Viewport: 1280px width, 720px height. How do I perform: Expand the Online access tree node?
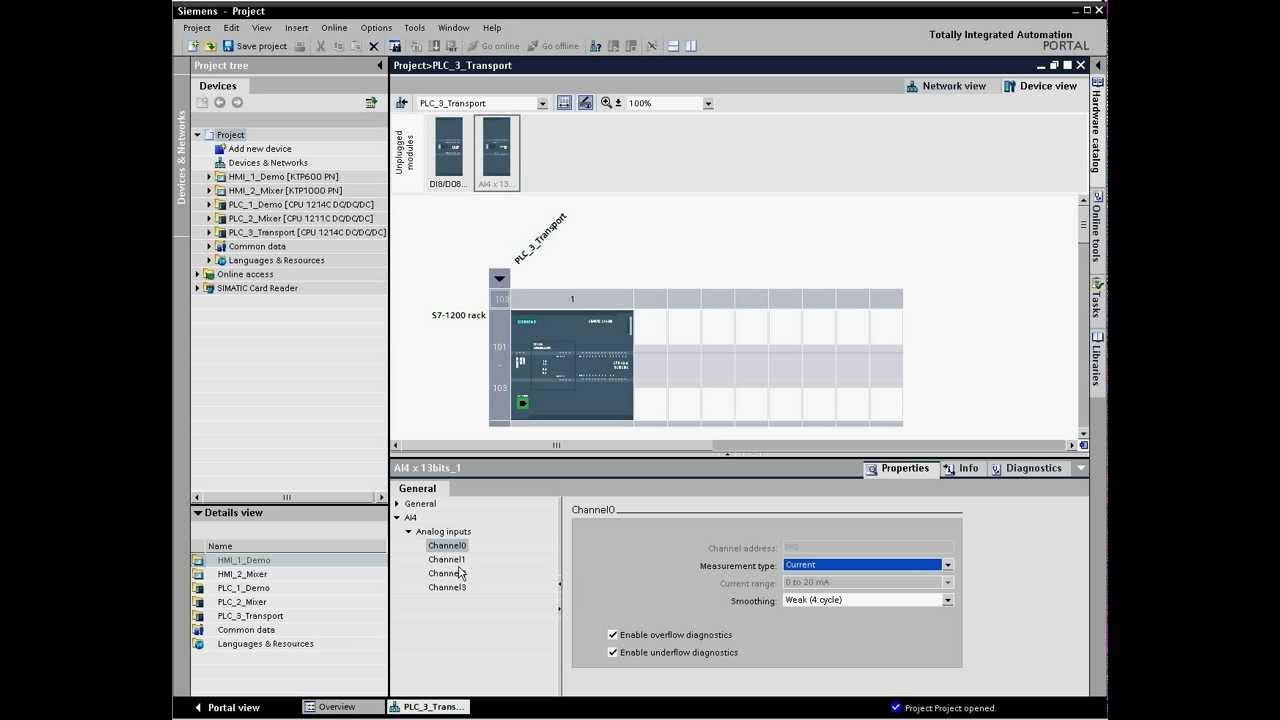pyautogui.click(x=198, y=274)
